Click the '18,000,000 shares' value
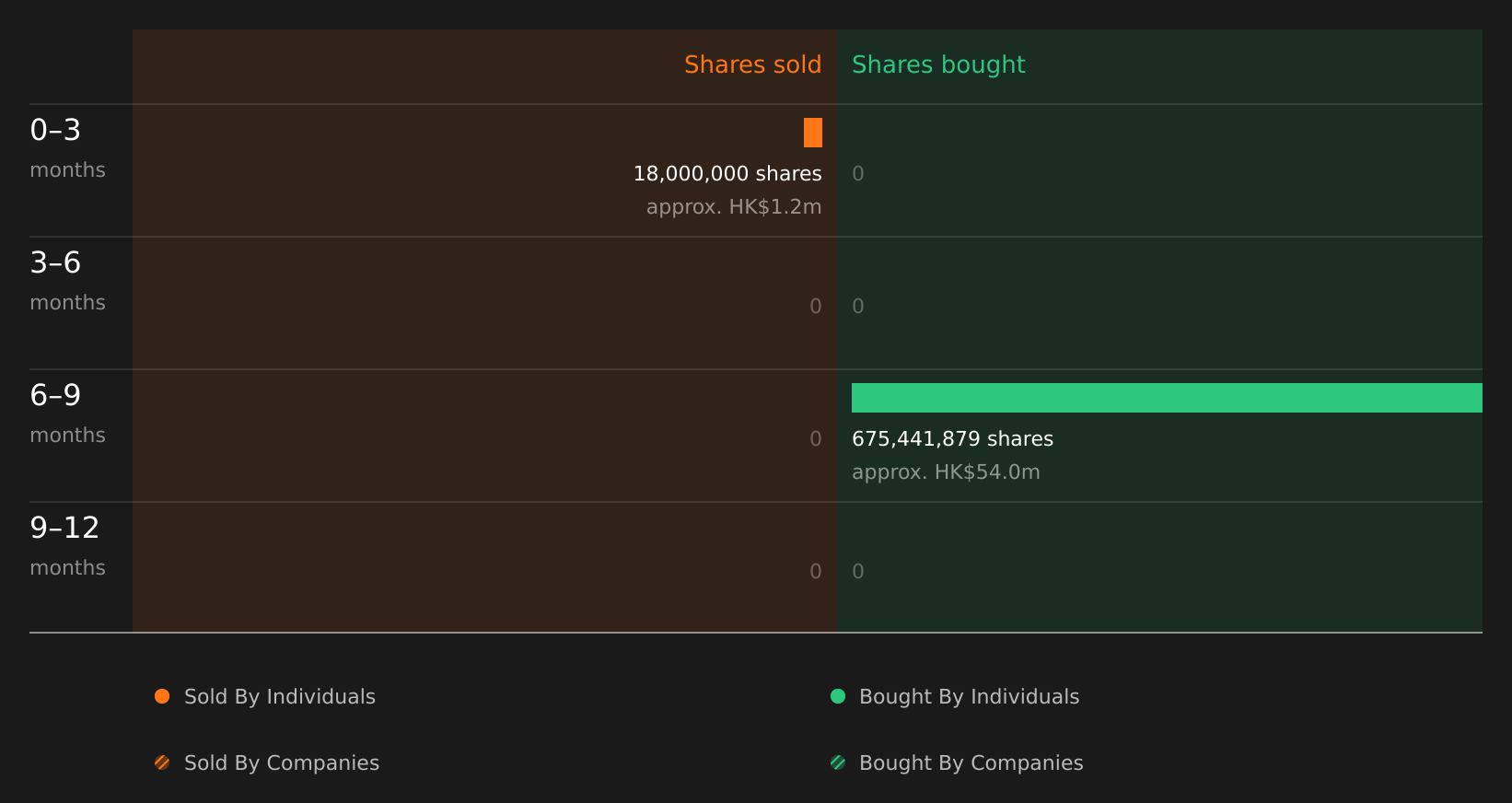Image resolution: width=1512 pixels, height=803 pixels. coord(727,173)
